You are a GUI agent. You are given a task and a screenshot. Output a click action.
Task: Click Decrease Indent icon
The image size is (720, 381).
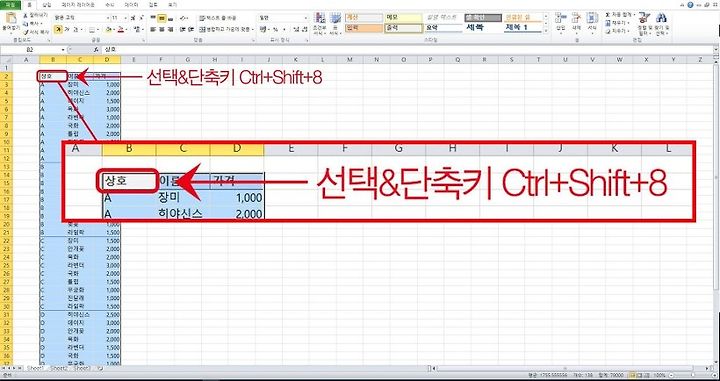point(182,29)
